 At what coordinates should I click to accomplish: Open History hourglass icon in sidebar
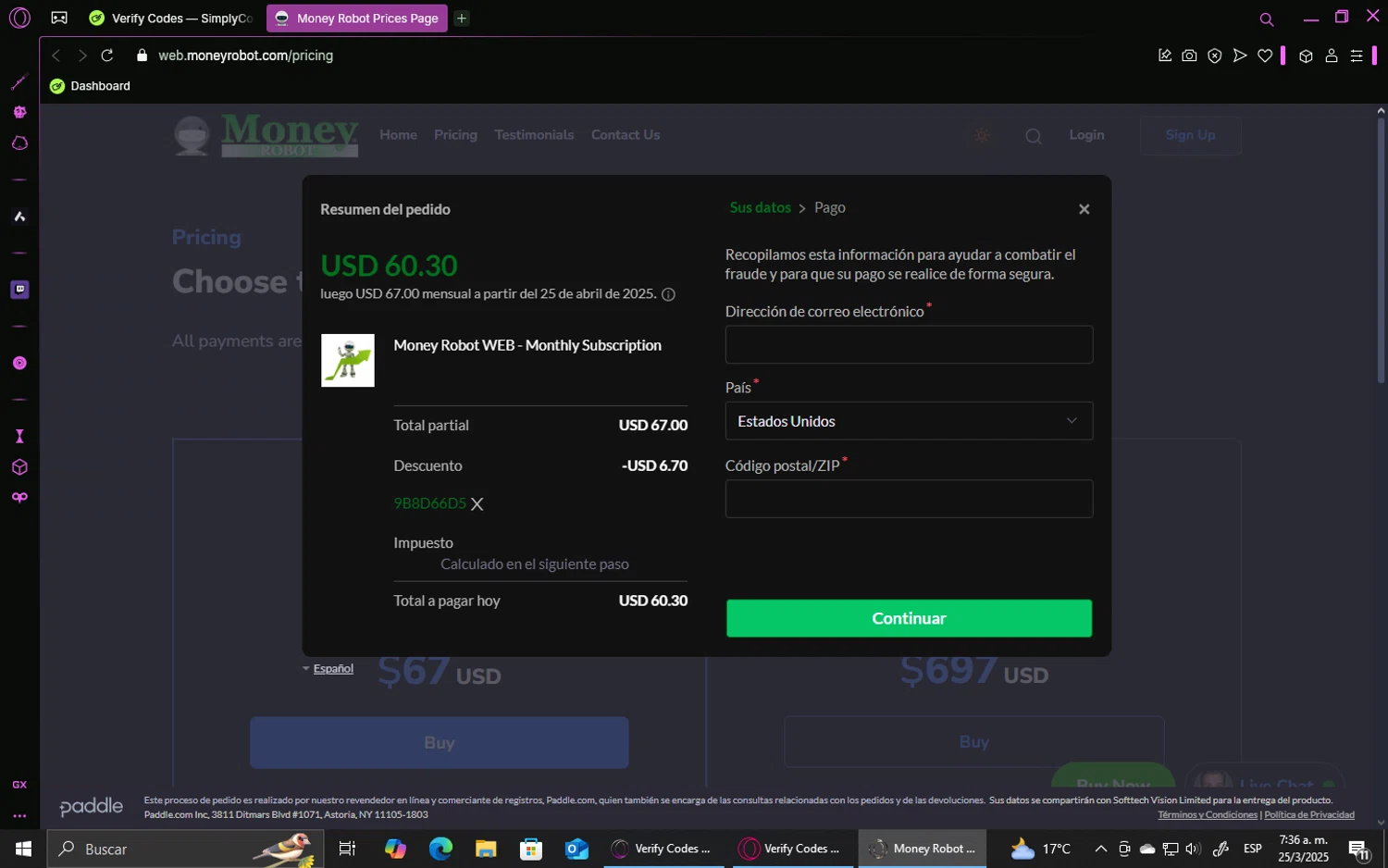tap(19, 437)
